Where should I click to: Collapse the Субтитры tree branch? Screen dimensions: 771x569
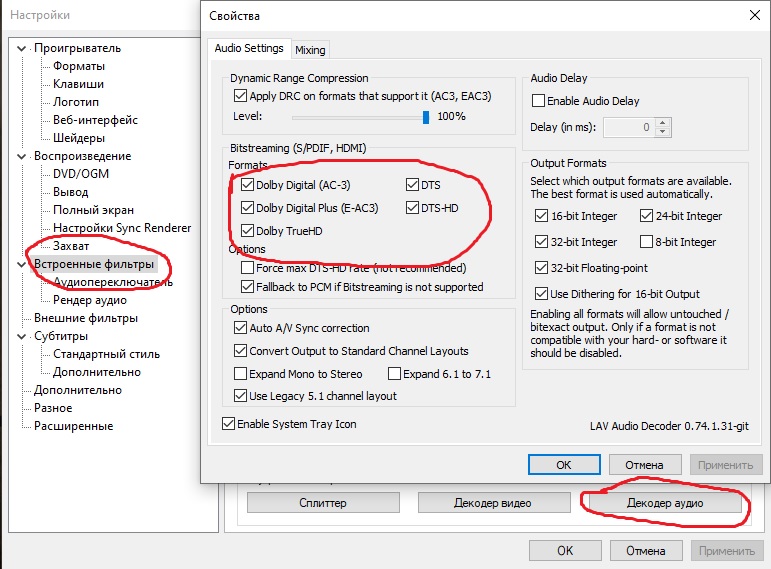tap(22, 336)
